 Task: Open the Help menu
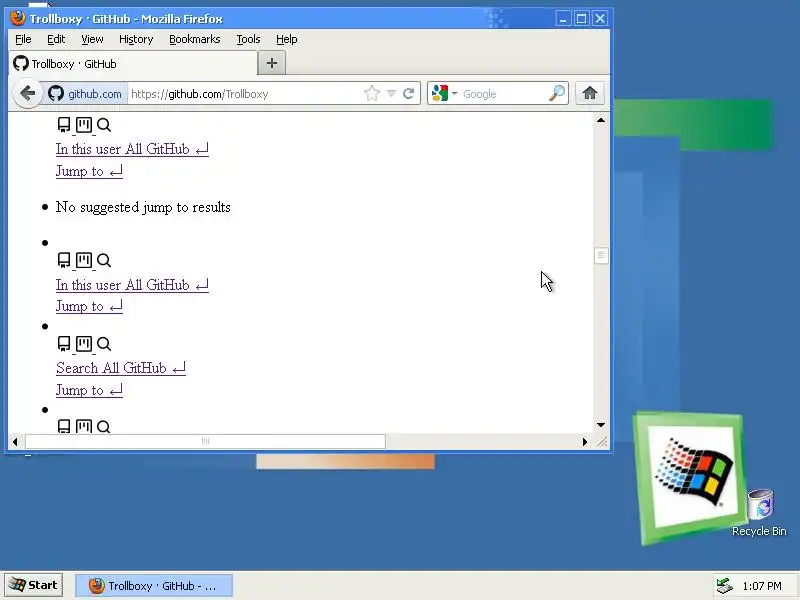coord(287,39)
